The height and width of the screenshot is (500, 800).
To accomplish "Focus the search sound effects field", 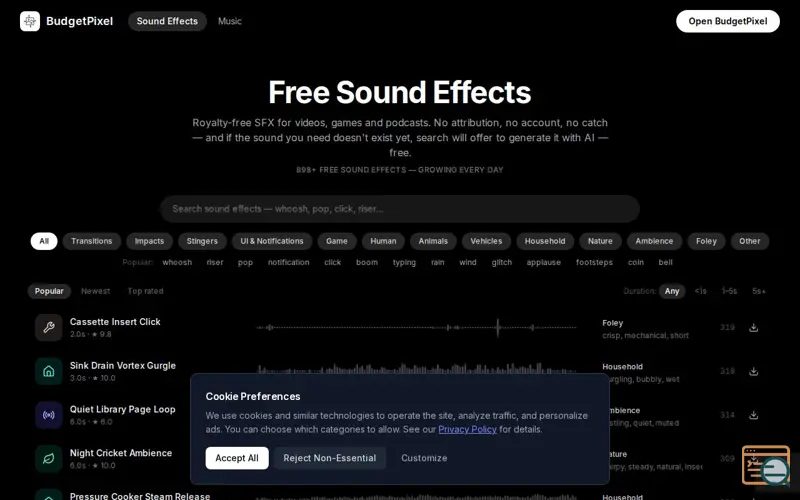I will click(399, 209).
